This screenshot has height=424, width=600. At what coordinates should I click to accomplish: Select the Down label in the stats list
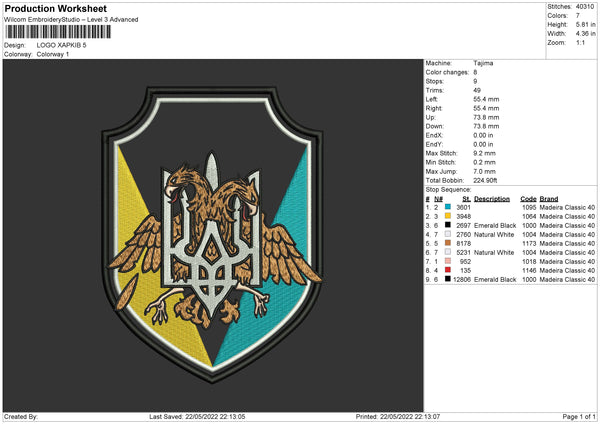point(434,126)
